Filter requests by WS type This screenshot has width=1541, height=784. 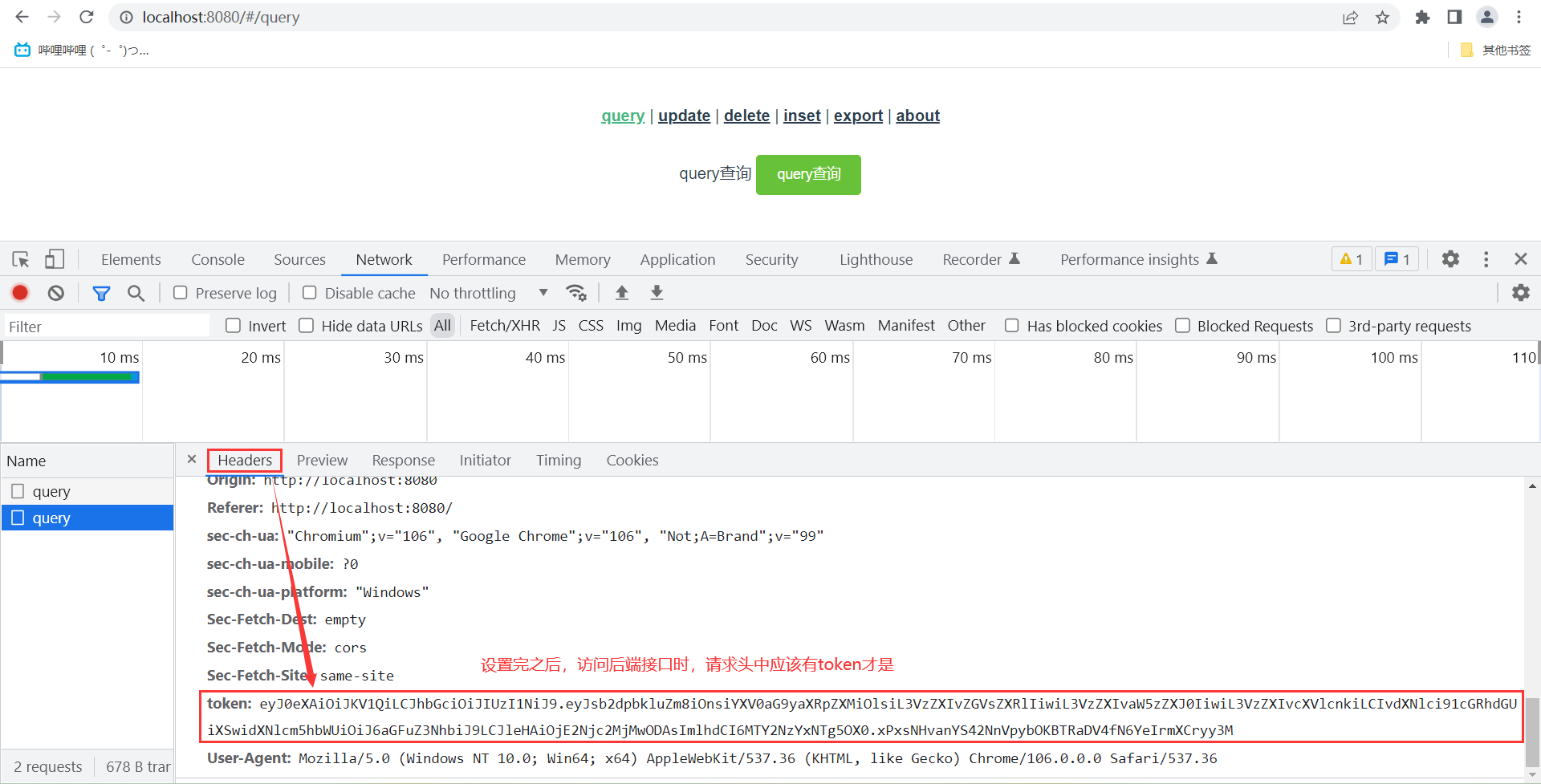click(800, 326)
